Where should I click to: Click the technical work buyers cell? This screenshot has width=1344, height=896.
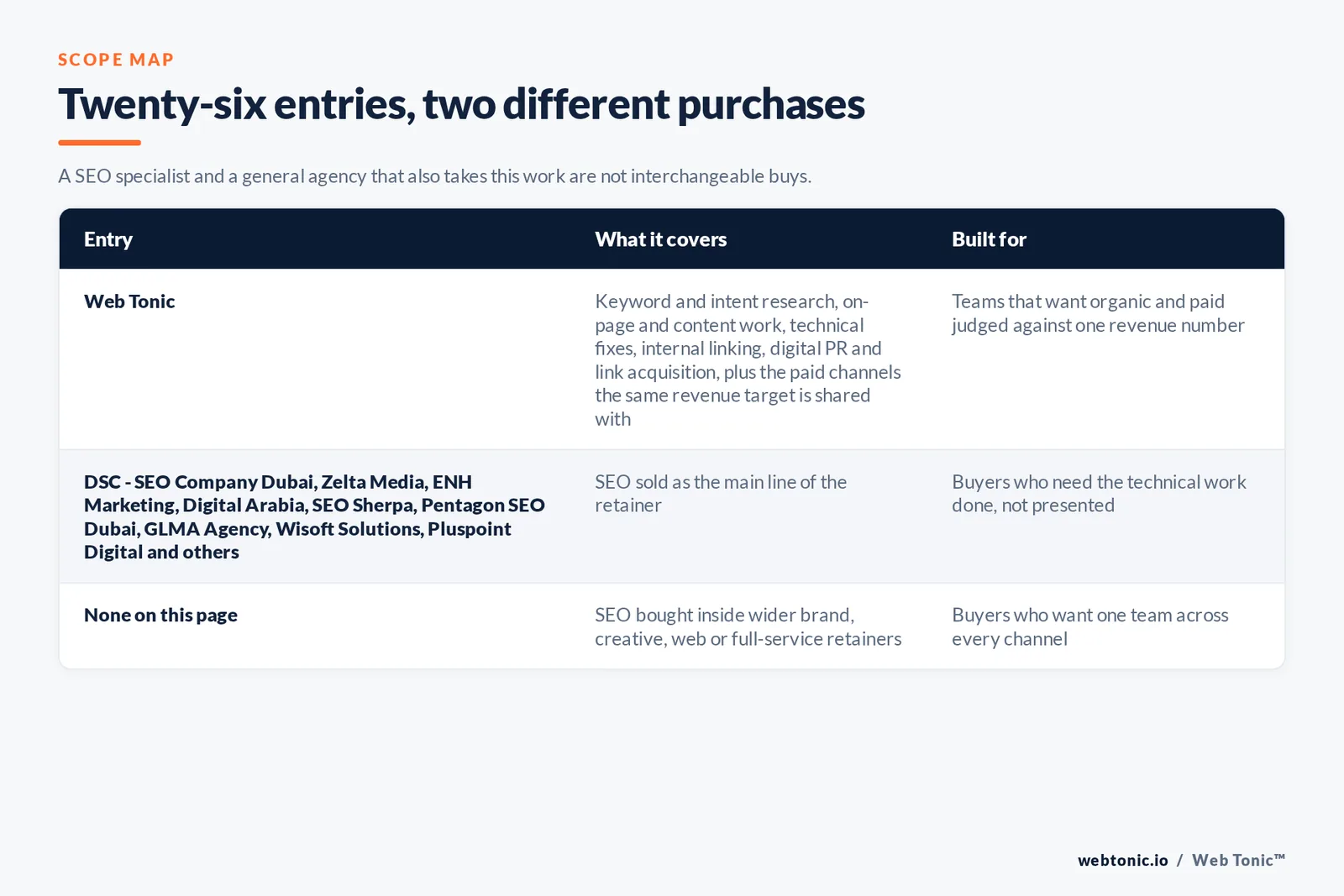(1099, 494)
